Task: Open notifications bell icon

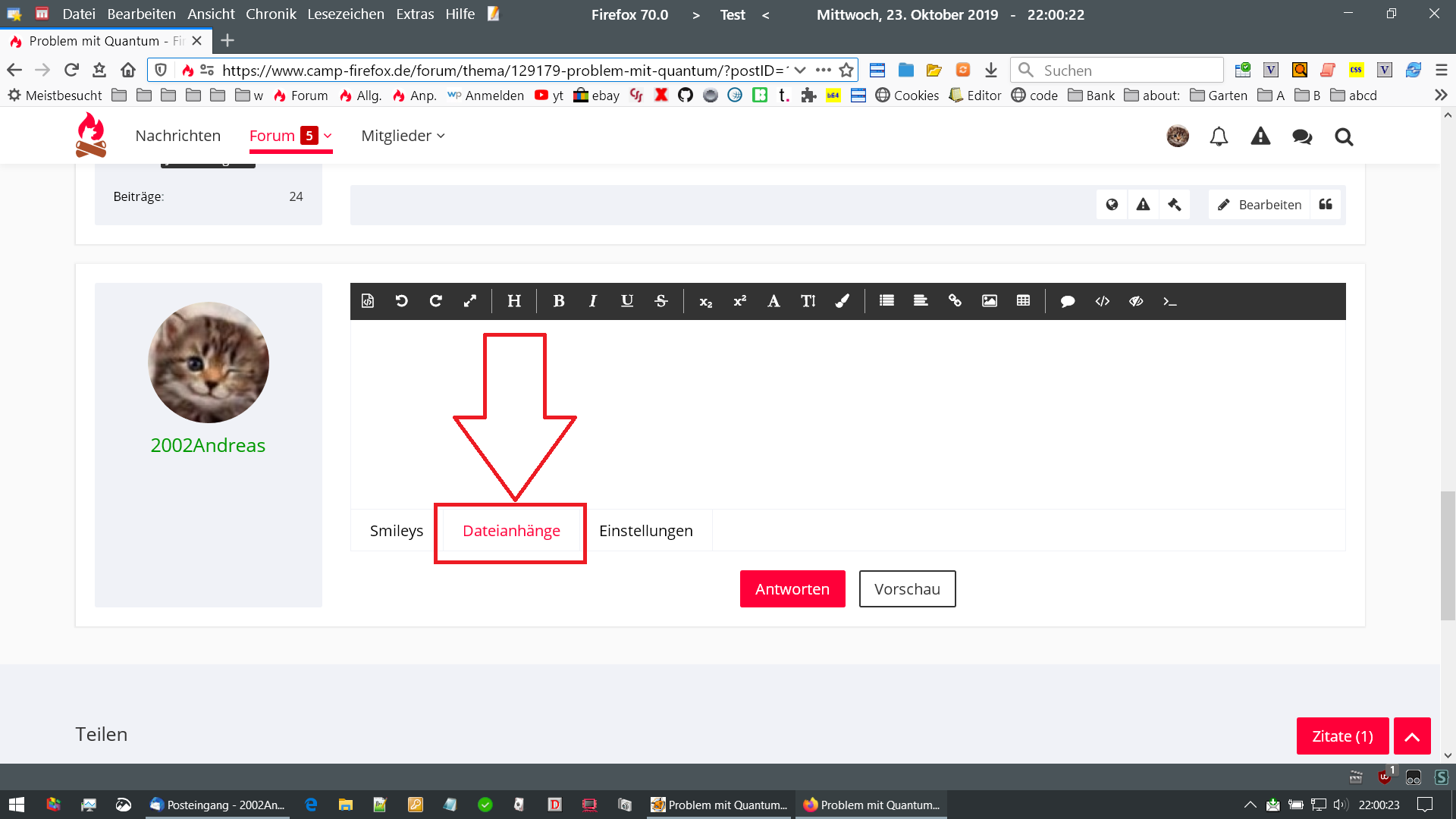Action: (x=1219, y=136)
